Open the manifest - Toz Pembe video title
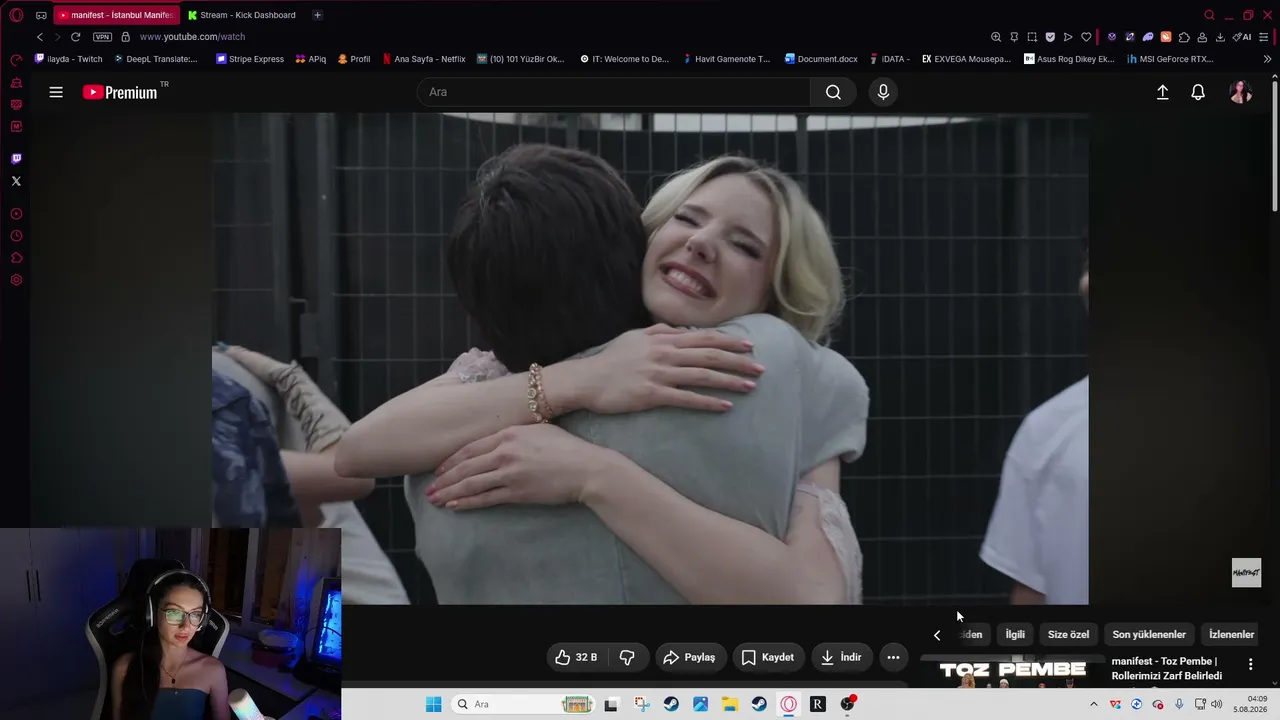The image size is (1280, 720). [x=1167, y=668]
